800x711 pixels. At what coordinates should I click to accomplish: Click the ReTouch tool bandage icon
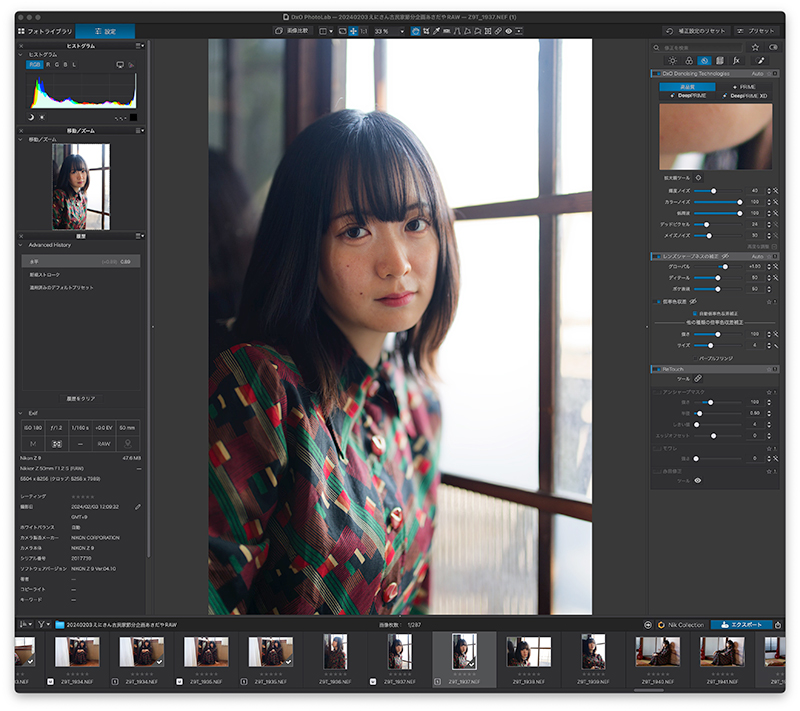point(698,379)
